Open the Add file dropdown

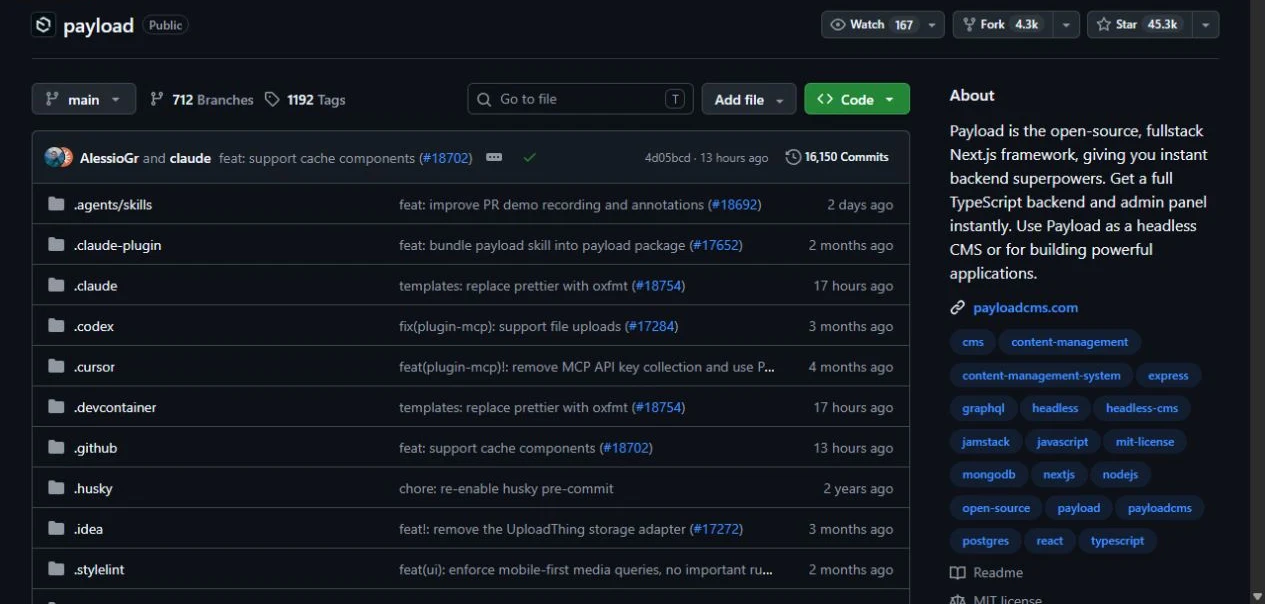(749, 99)
